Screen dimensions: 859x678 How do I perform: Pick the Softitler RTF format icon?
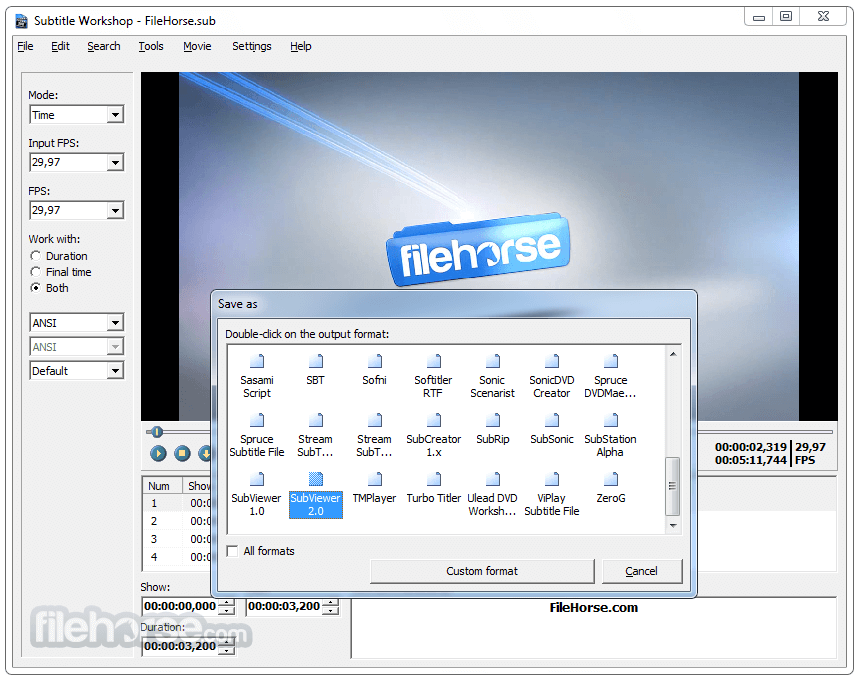434,361
